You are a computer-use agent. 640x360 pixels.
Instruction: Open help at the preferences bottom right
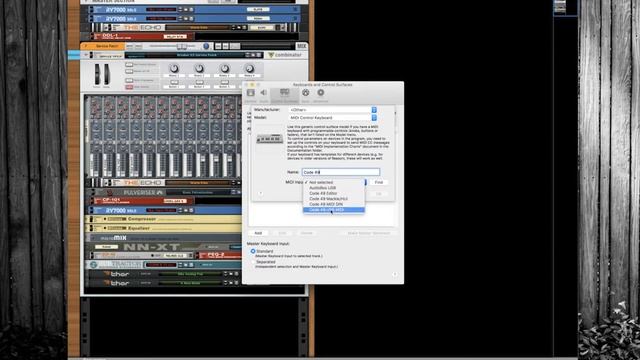pos(394,274)
